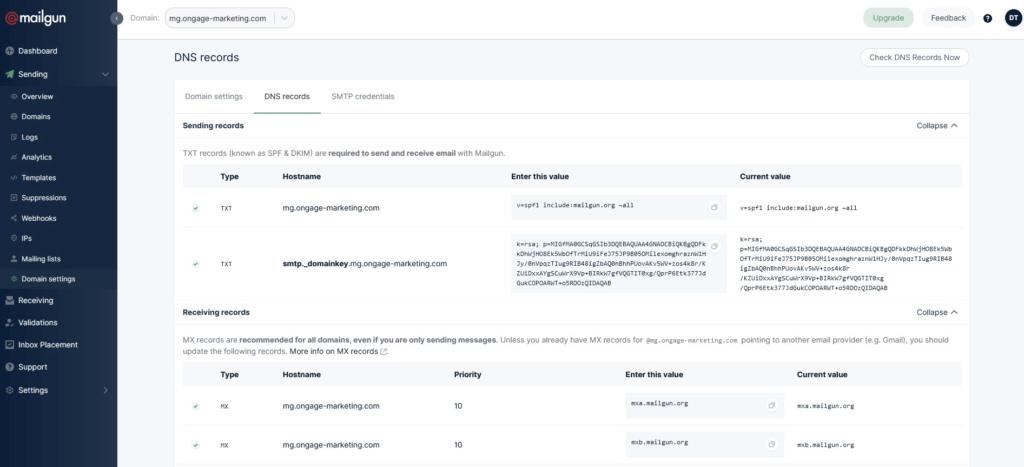Click the Feedback button
This screenshot has height=467, width=1024.
click(x=948, y=18)
